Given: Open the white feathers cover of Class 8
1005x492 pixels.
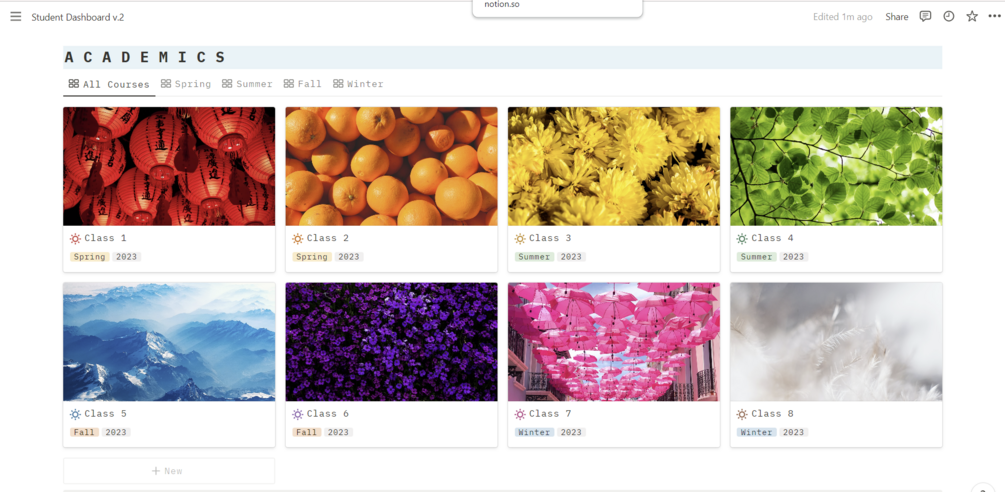Looking at the screenshot, I should tap(836, 342).
